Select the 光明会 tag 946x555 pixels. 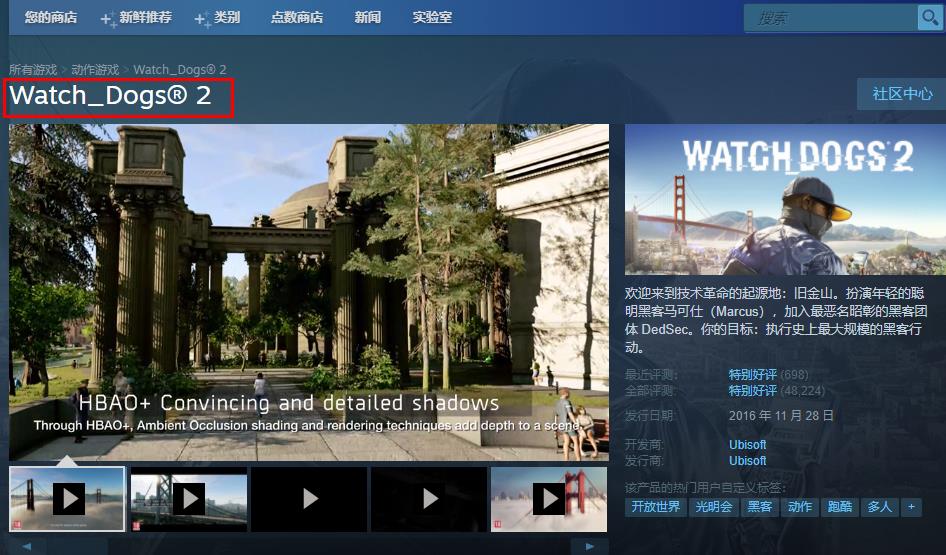tap(714, 507)
